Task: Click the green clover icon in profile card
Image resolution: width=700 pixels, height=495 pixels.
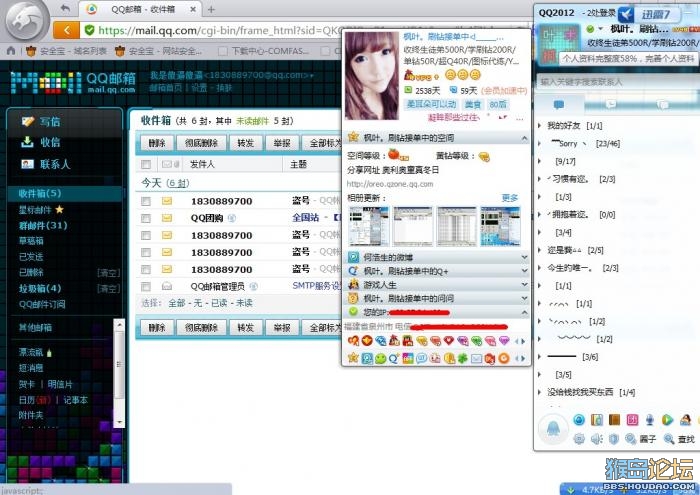Action: [x=463, y=358]
